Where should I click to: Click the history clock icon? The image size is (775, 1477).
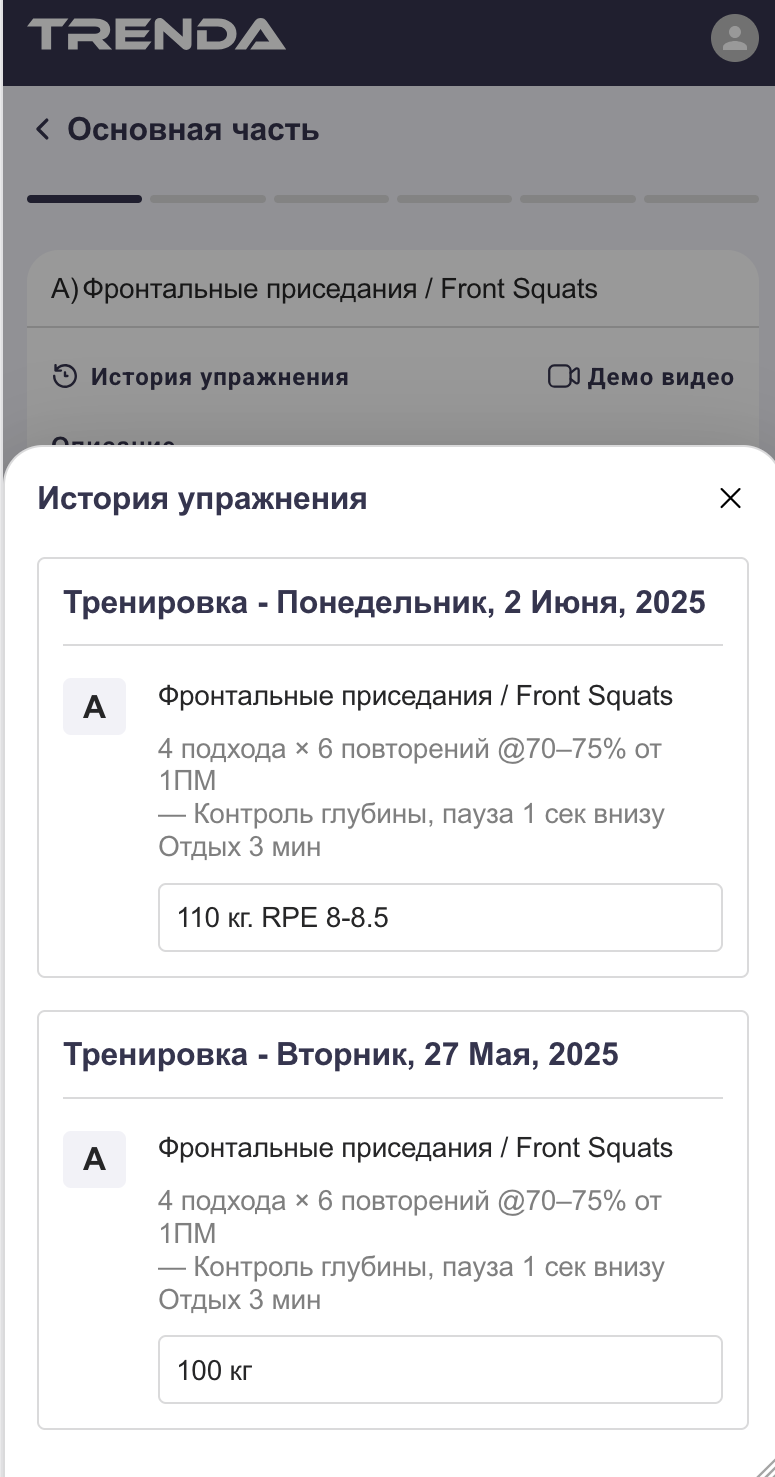point(65,376)
